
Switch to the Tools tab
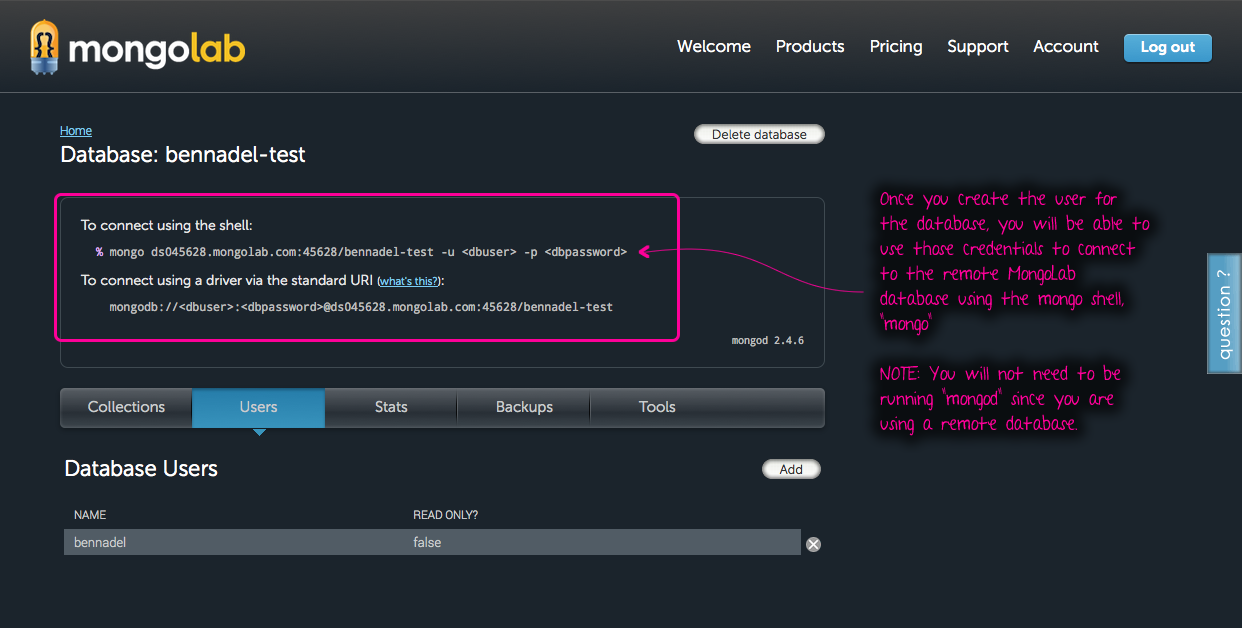pos(657,407)
